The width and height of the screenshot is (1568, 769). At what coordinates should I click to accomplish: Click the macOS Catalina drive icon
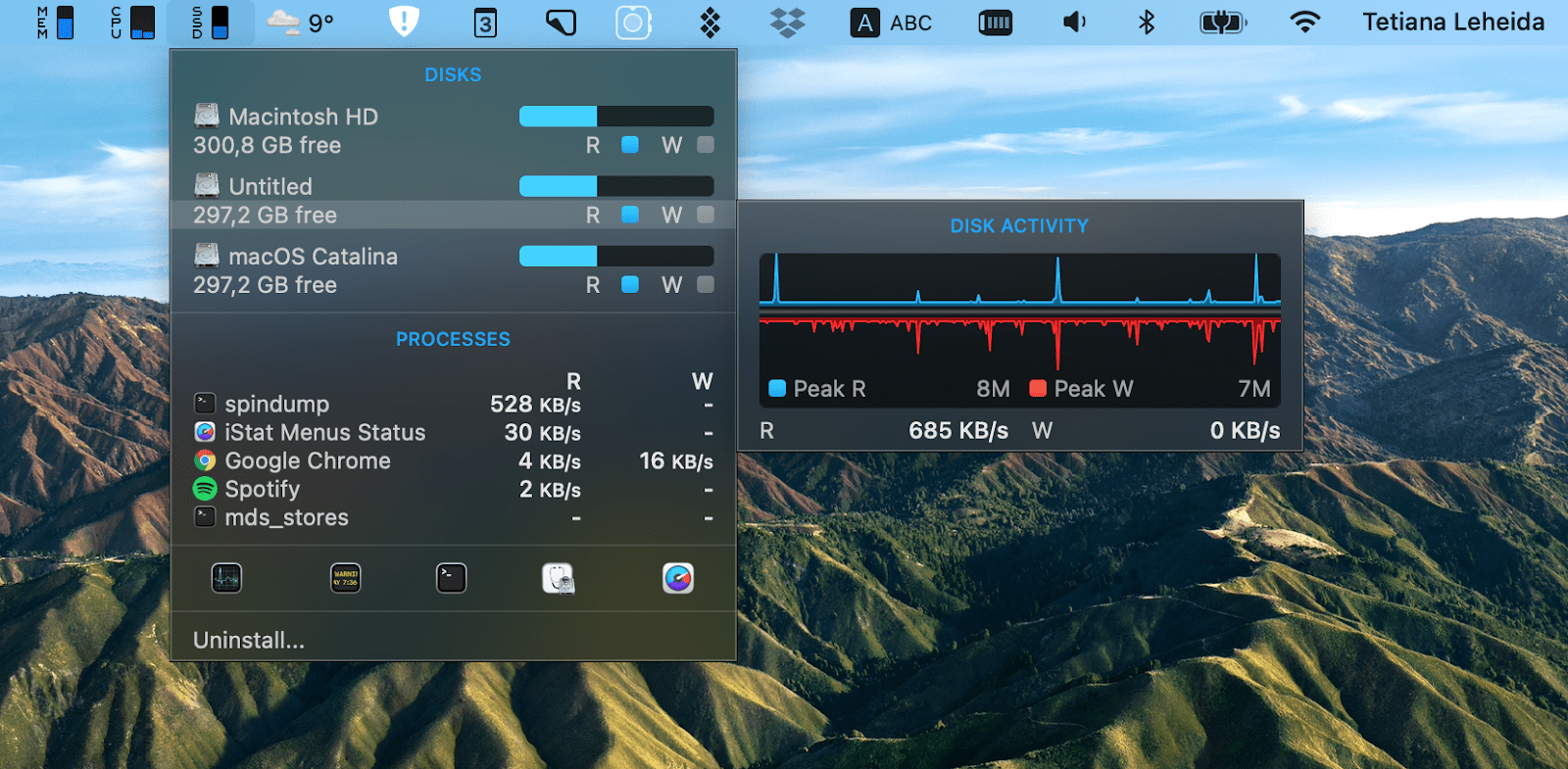coord(207,256)
